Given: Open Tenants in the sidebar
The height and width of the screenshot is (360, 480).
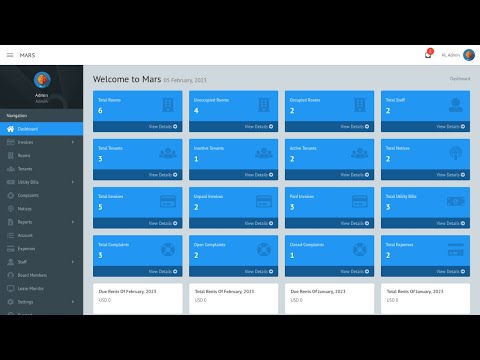Looking at the screenshot, I should (41, 169).
